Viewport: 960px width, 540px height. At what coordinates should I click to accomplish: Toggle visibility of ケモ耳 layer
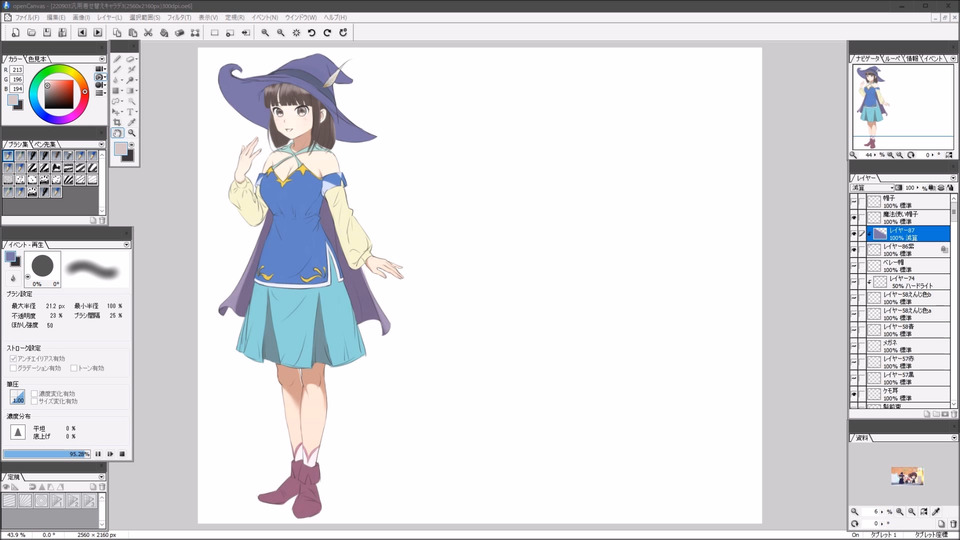pos(854,394)
